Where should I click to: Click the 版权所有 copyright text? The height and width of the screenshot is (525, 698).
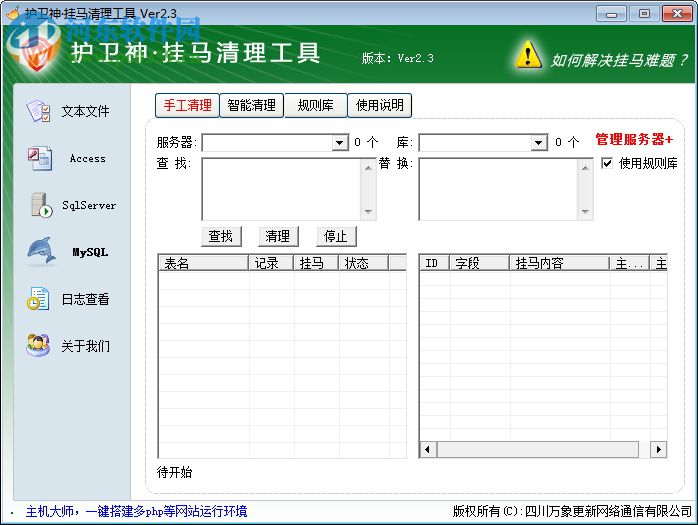point(572,511)
